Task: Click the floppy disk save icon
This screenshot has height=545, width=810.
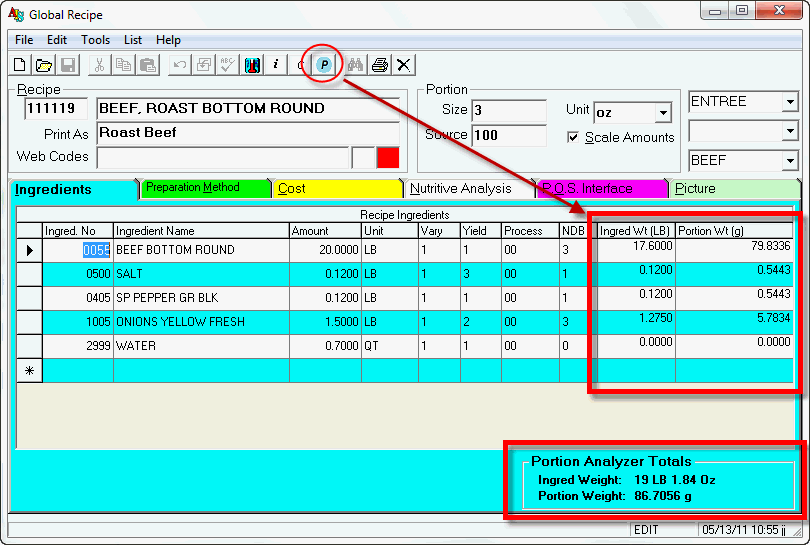Action: coord(68,65)
